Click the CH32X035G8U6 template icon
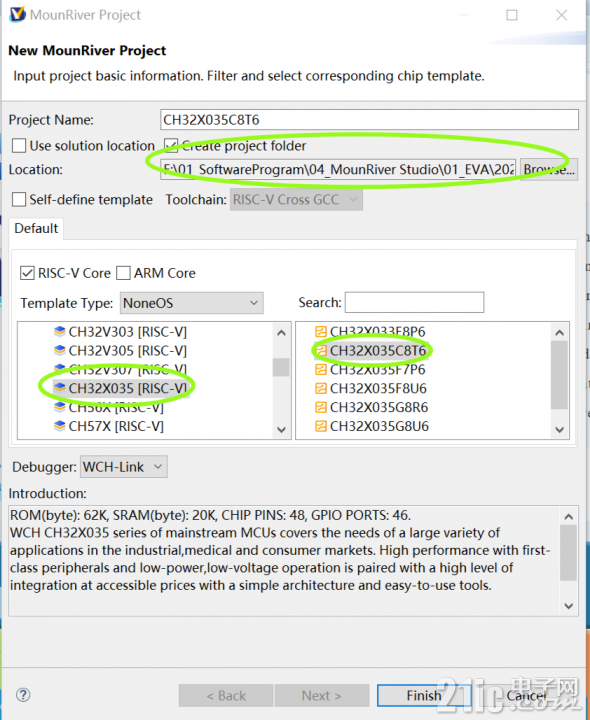This screenshot has width=590, height=720. (x=320, y=426)
